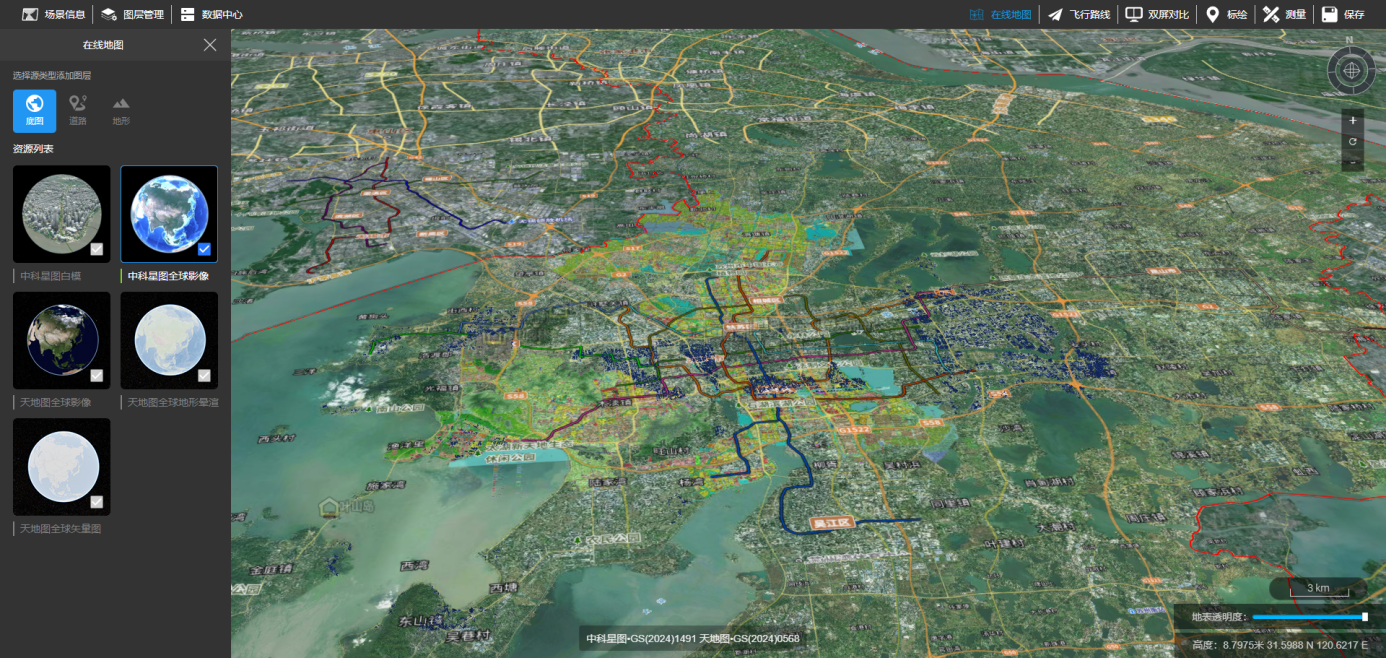Click the 保存 save button
The width and height of the screenshot is (1386, 658).
pyautogui.click(x=1343, y=14)
